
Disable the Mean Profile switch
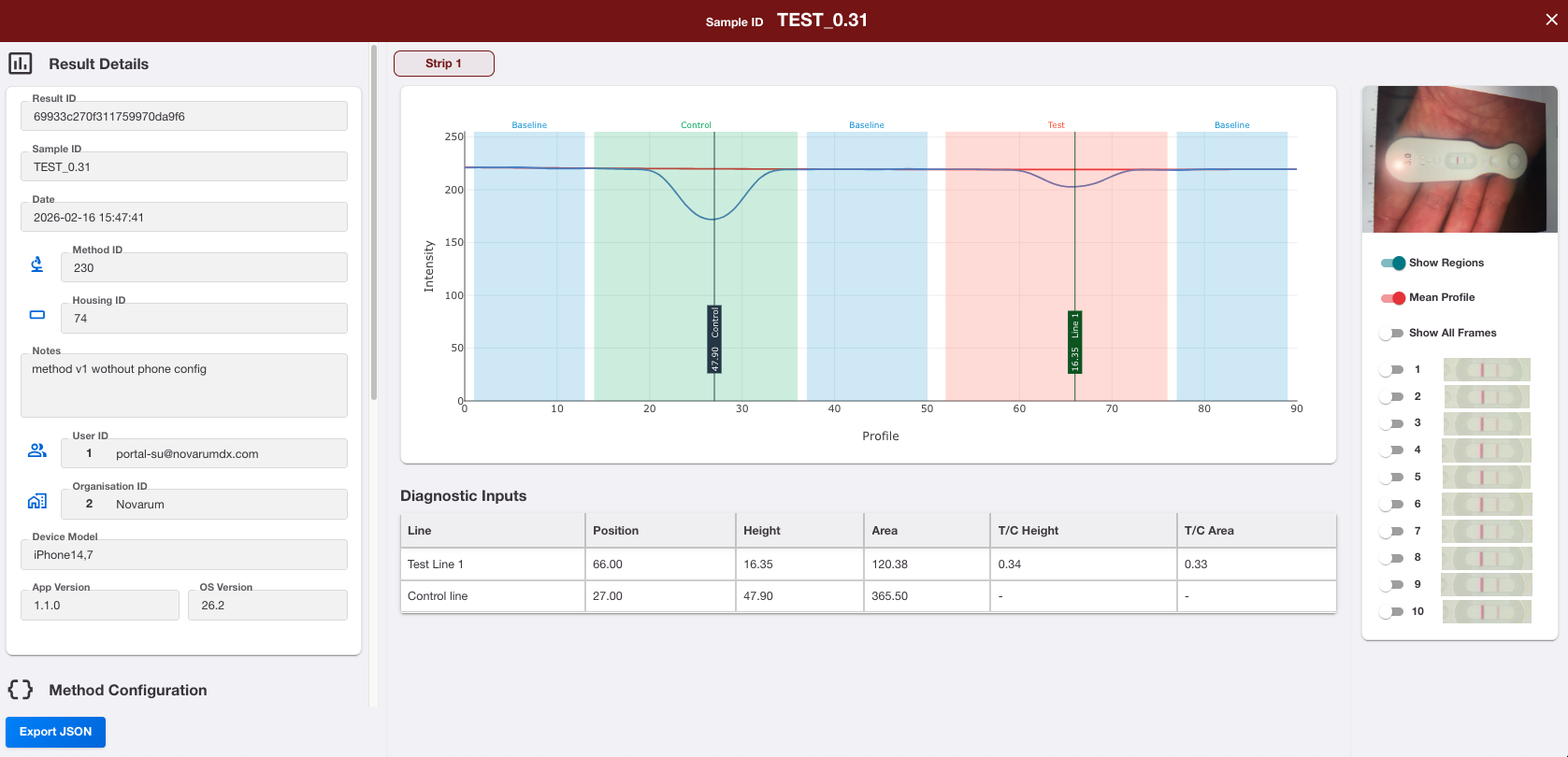point(1393,298)
